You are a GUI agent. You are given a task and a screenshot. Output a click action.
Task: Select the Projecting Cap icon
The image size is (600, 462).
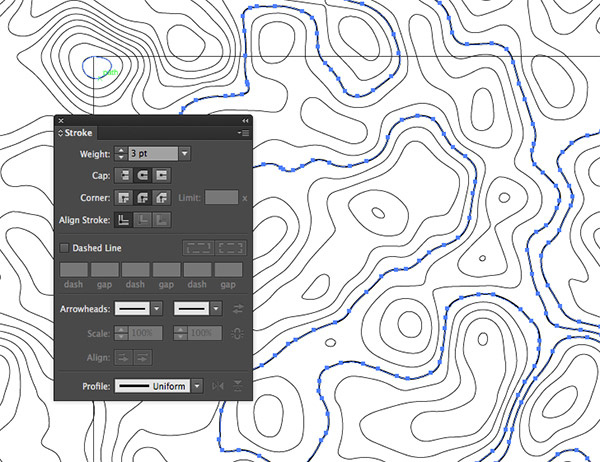point(161,175)
